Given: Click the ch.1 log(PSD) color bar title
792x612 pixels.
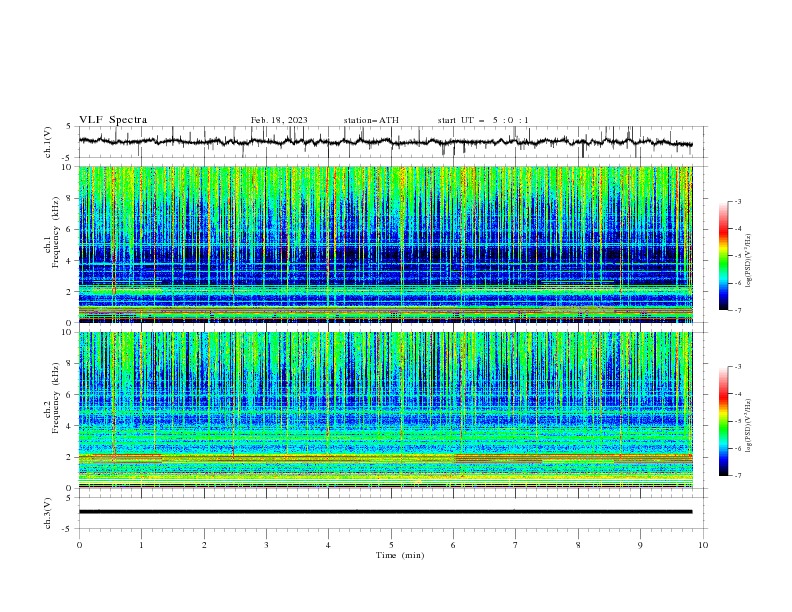Looking at the screenshot, I should point(749,261).
